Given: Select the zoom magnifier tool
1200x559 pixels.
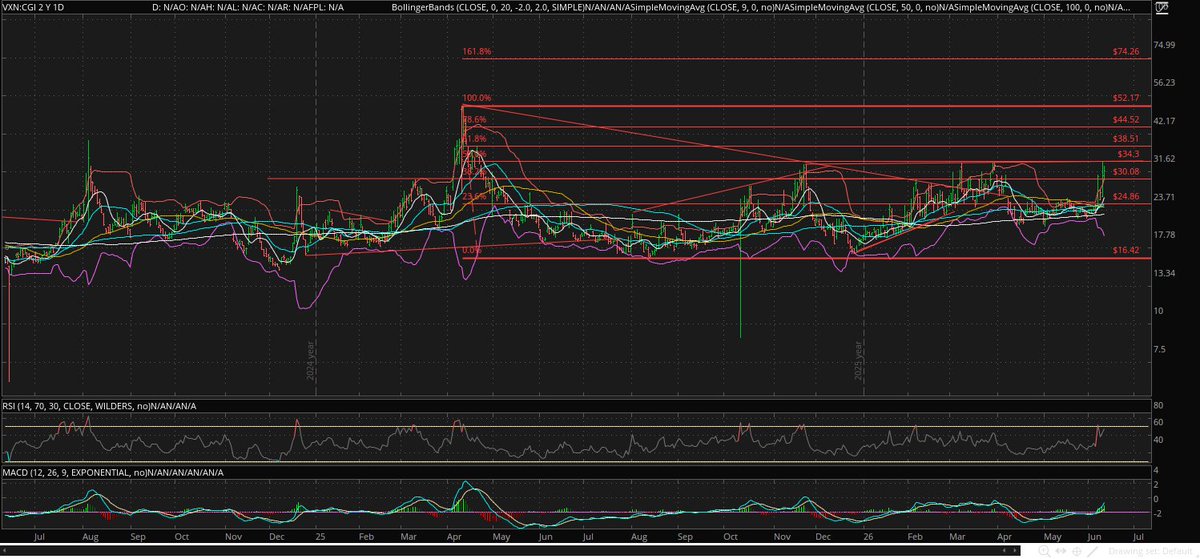Looking at the screenshot, I should (1044, 551).
